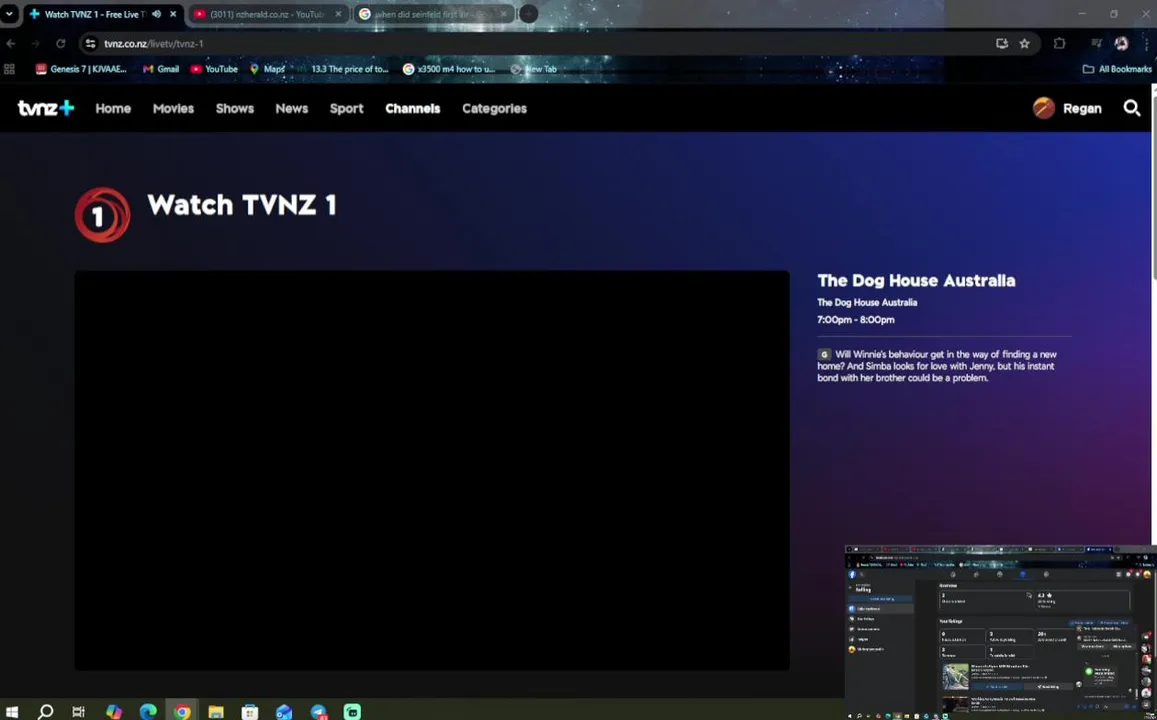Click the '7:00pm - 8:00pm' time text
This screenshot has height=720, width=1157.
click(x=855, y=319)
